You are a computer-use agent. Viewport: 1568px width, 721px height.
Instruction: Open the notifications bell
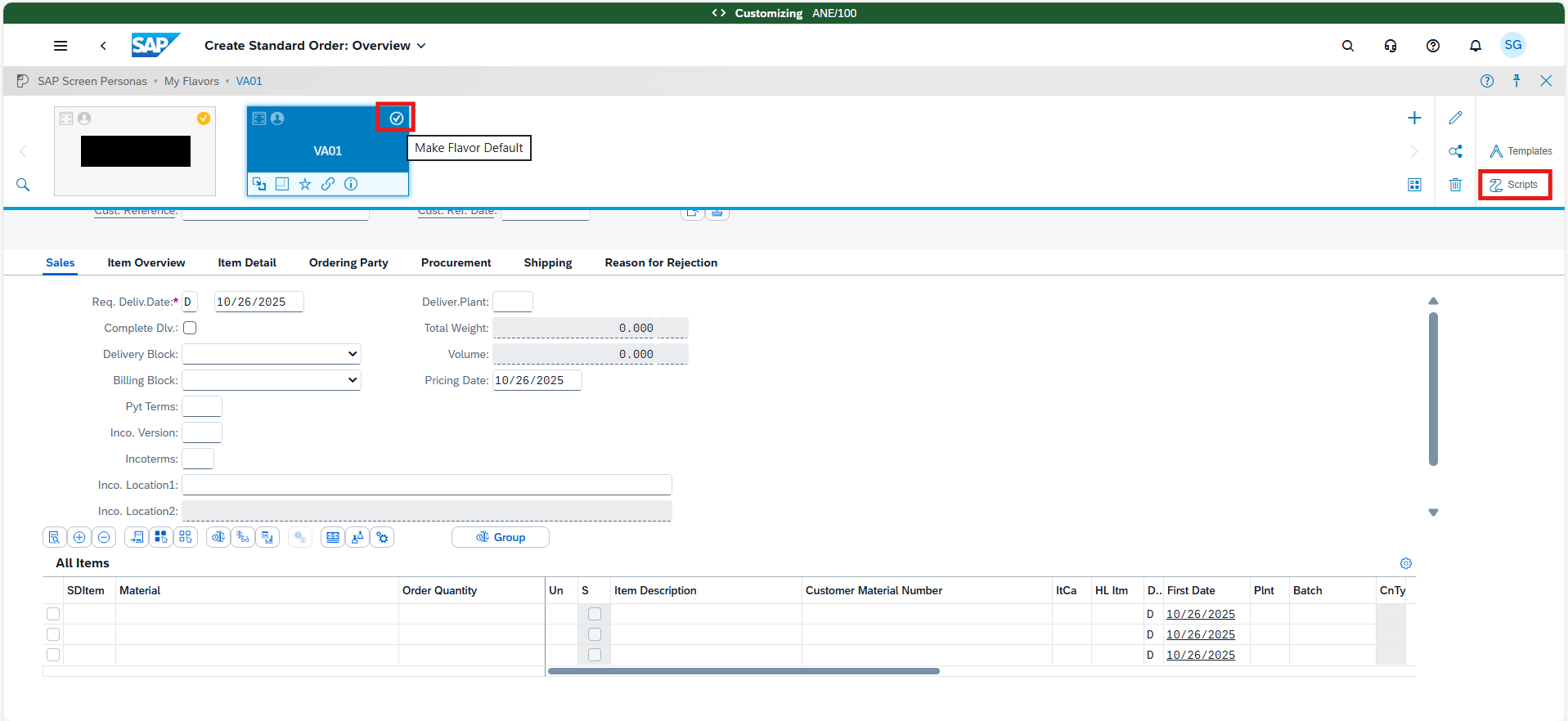(1475, 46)
